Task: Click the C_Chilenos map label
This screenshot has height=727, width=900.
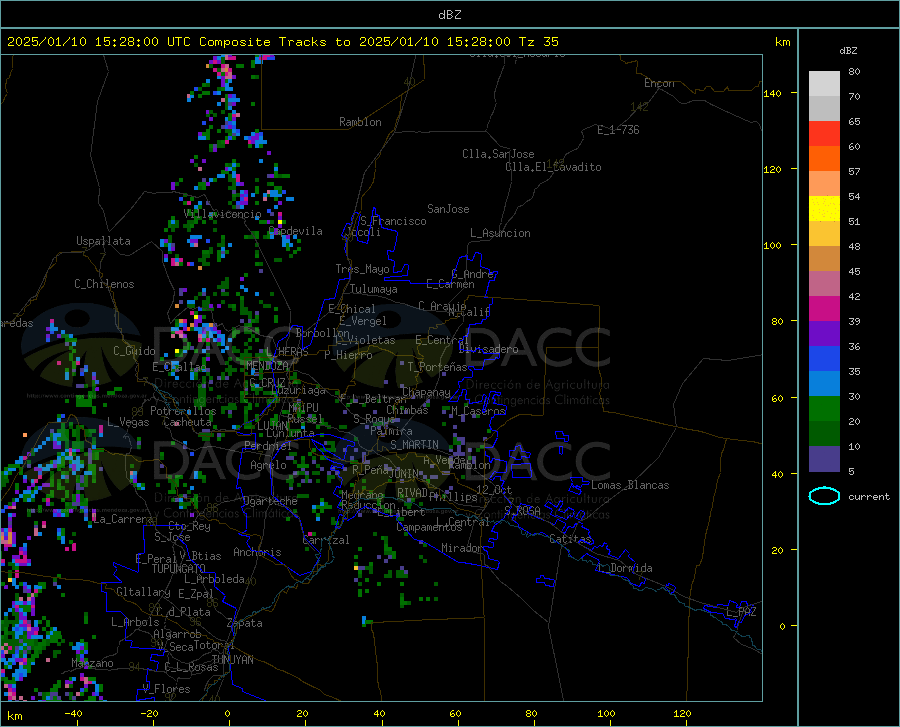Action: tap(104, 284)
